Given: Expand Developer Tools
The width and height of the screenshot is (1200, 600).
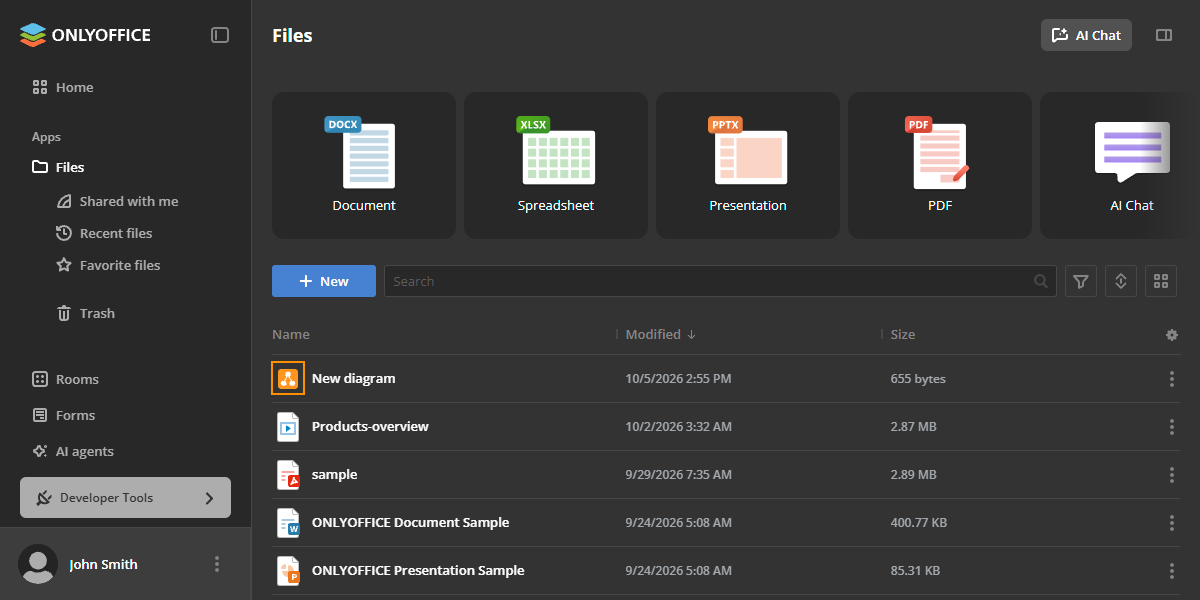Looking at the screenshot, I should (x=125, y=497).
